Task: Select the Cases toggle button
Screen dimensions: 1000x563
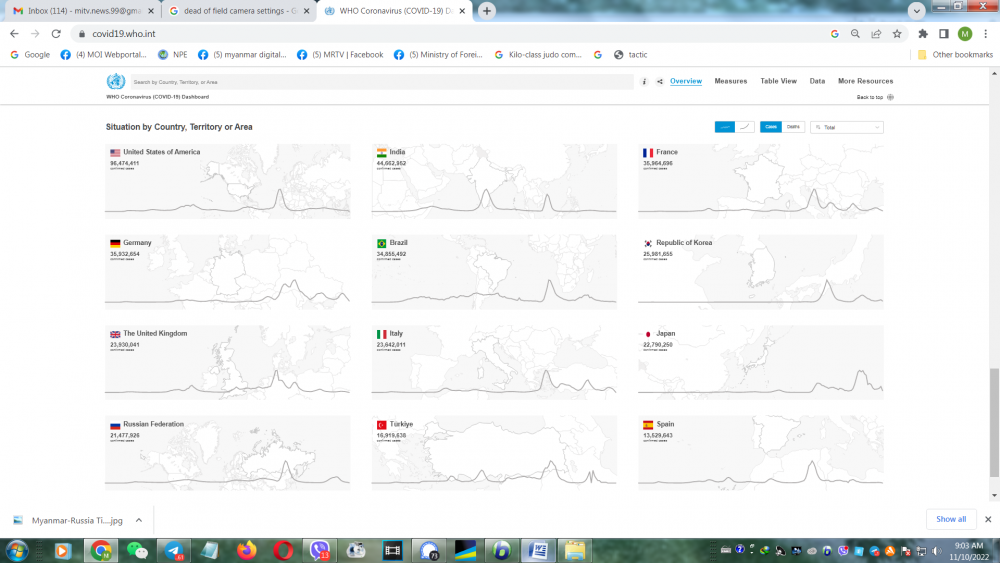Action: [771, 127]
